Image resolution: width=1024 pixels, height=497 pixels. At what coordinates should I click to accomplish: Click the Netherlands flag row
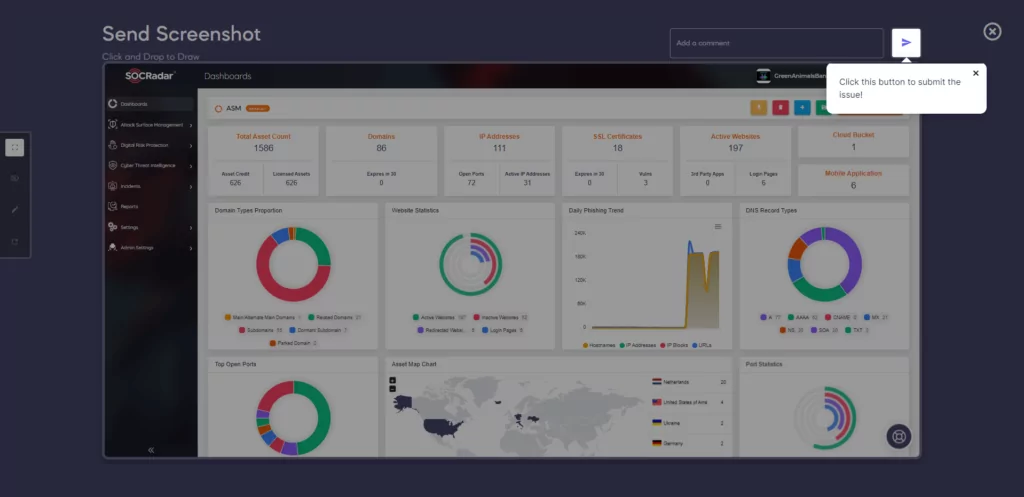(689, 381)
